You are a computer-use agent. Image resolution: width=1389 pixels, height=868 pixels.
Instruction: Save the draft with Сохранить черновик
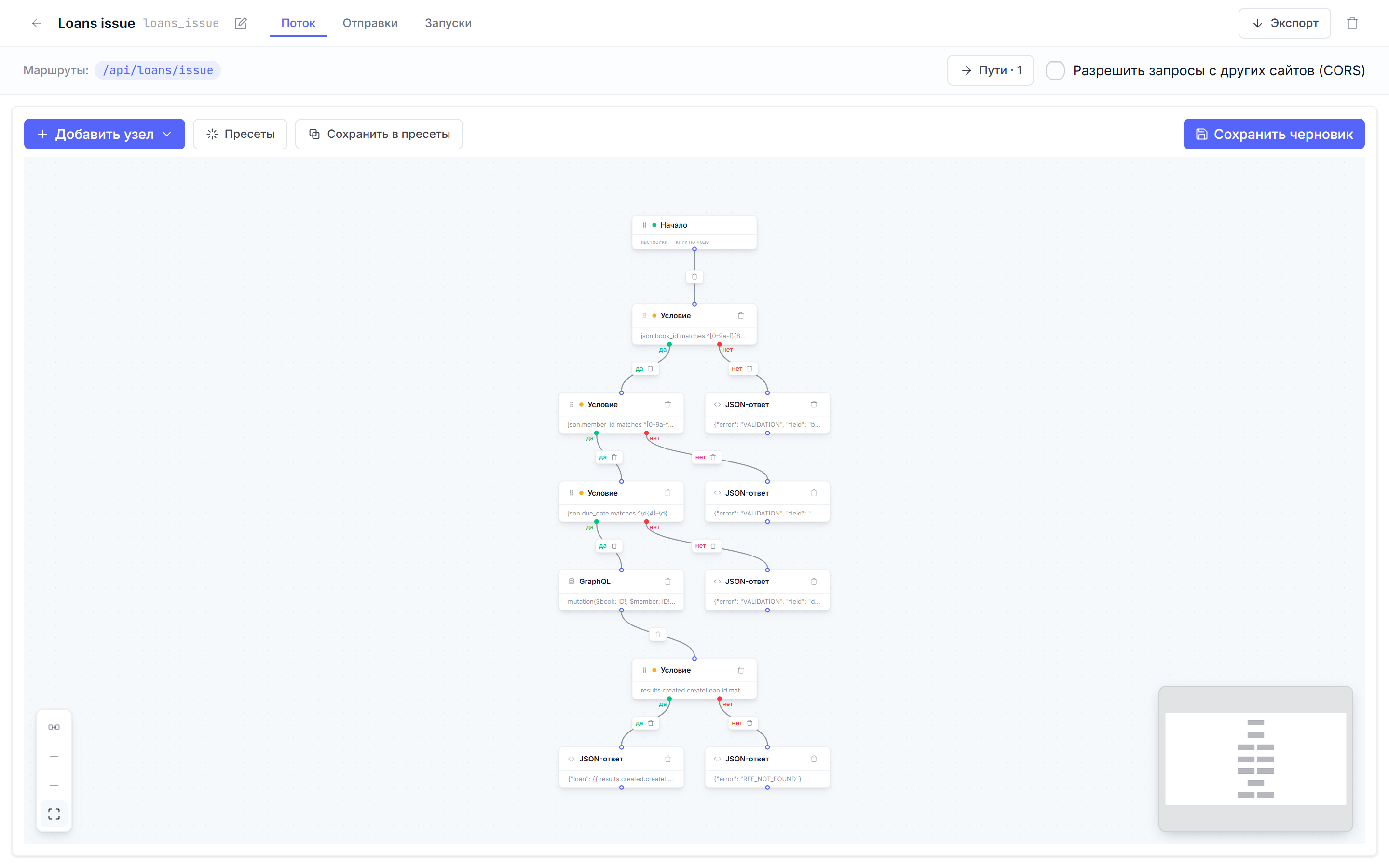pos(1274,134)
